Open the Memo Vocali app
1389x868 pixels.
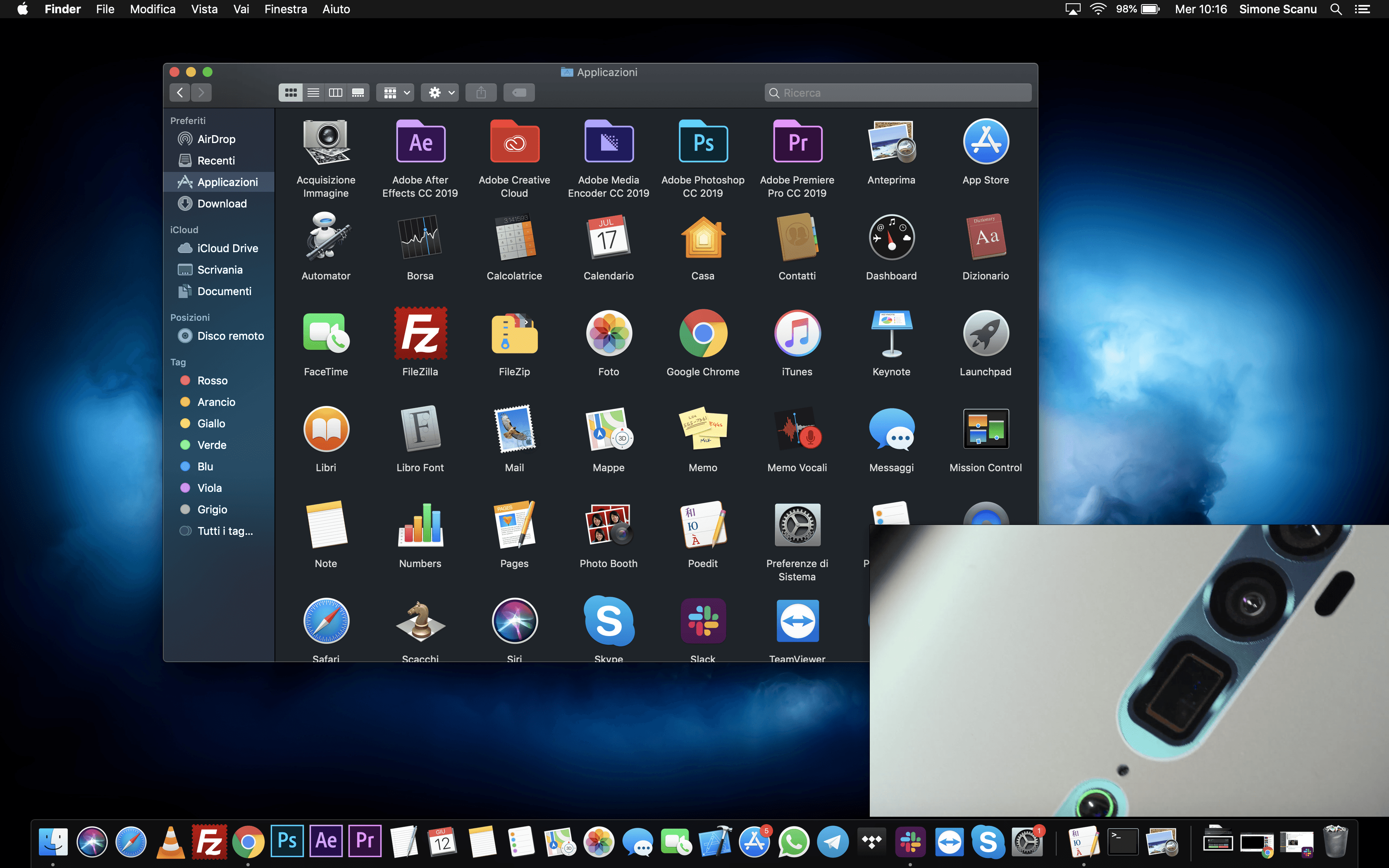[797, 429]
